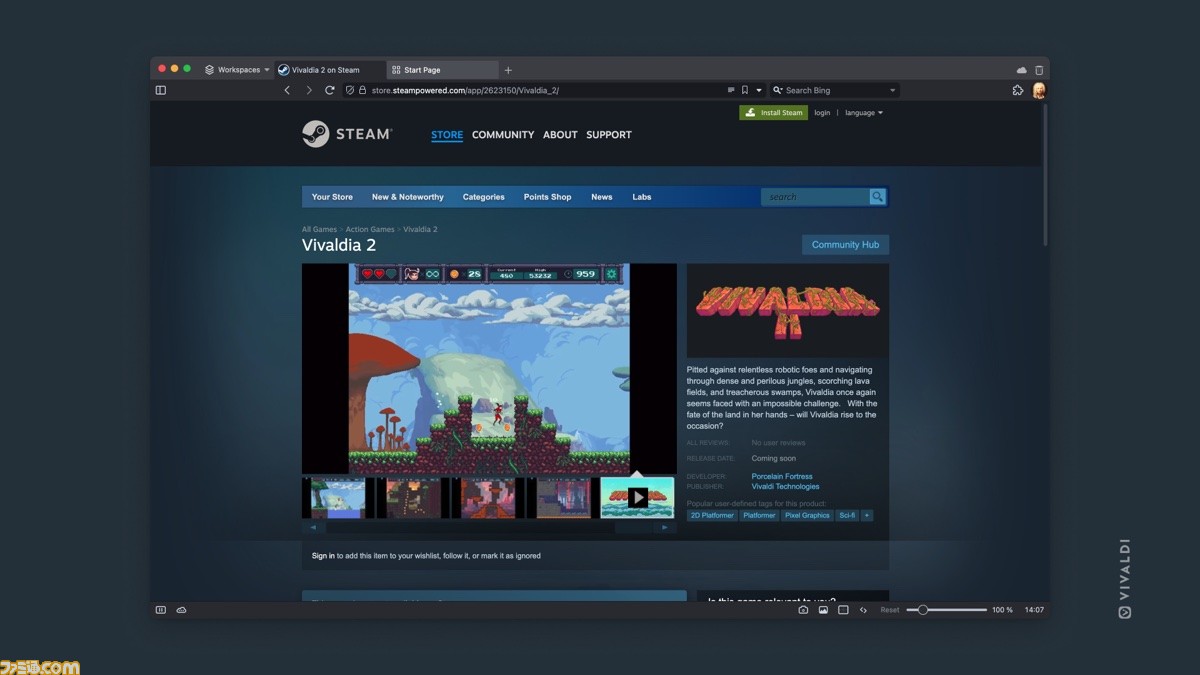Click the thumbnail strip right arrow
This screenshot has width=1200, height=675.
coord(665,528)
